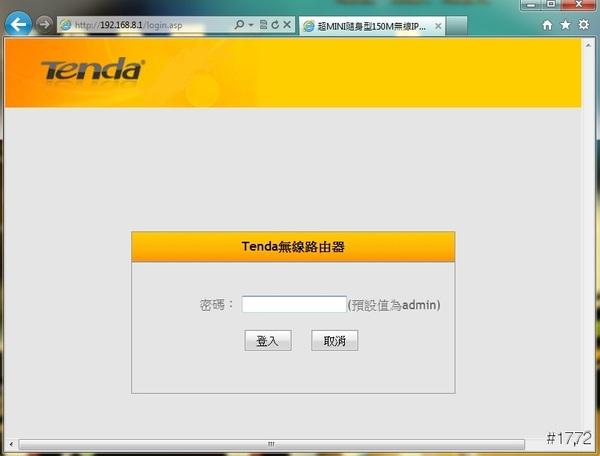This screenshot has height=456, width=600.
Task: Open the browser Home page icon
Action: point(548,25)
